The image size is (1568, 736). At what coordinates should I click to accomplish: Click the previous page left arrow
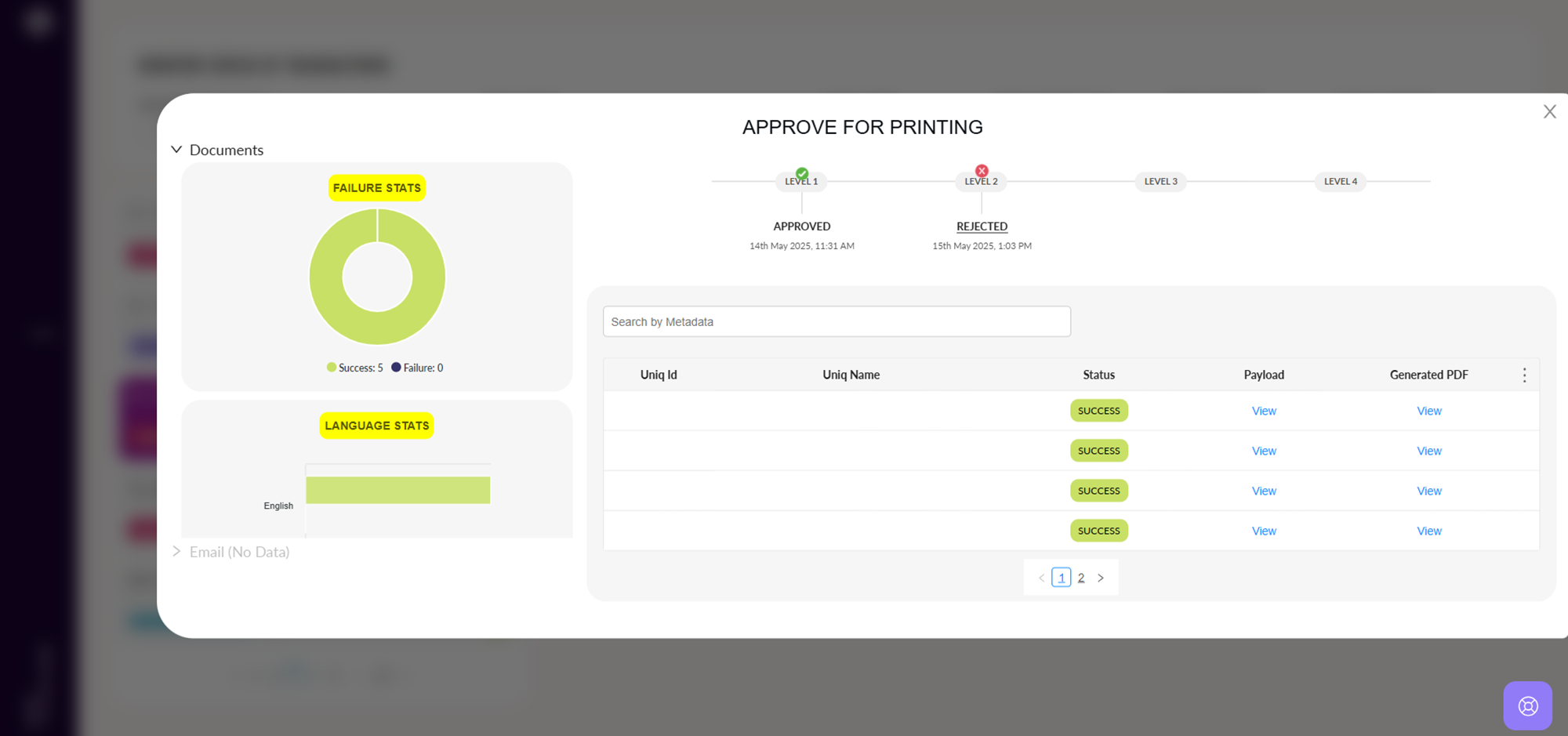1041,578
